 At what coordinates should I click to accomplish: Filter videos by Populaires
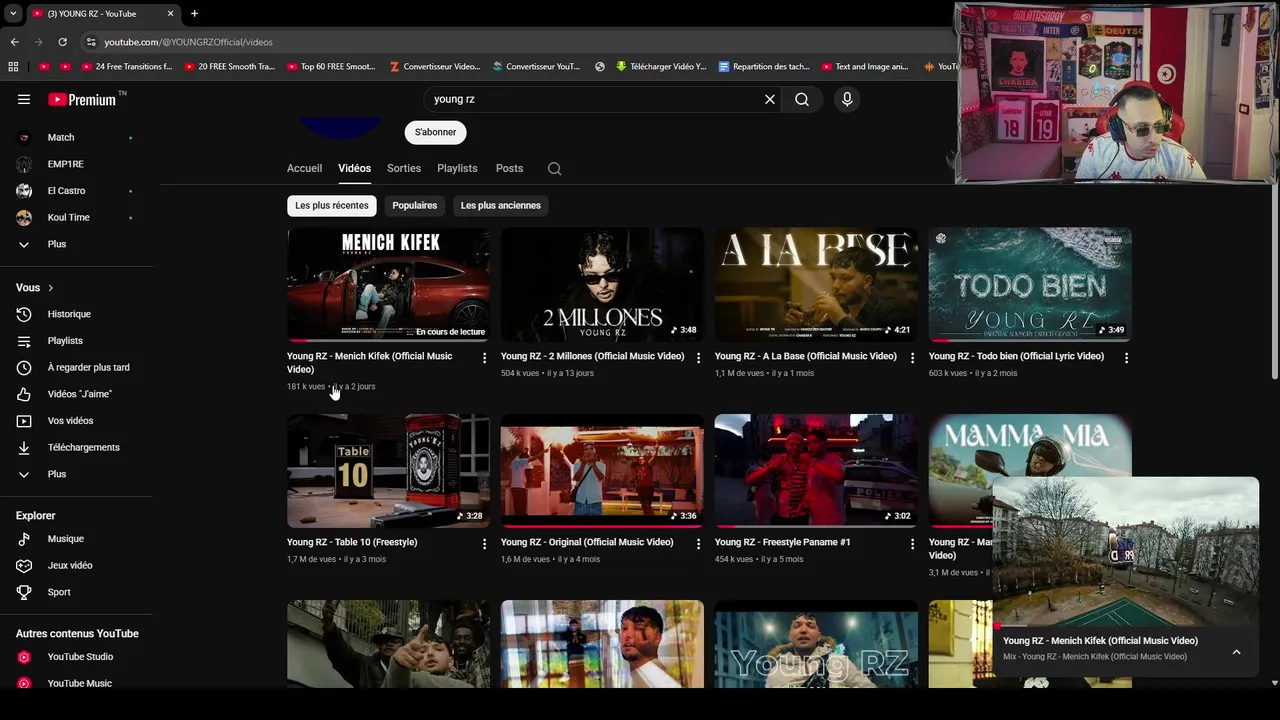click(415, 205)
